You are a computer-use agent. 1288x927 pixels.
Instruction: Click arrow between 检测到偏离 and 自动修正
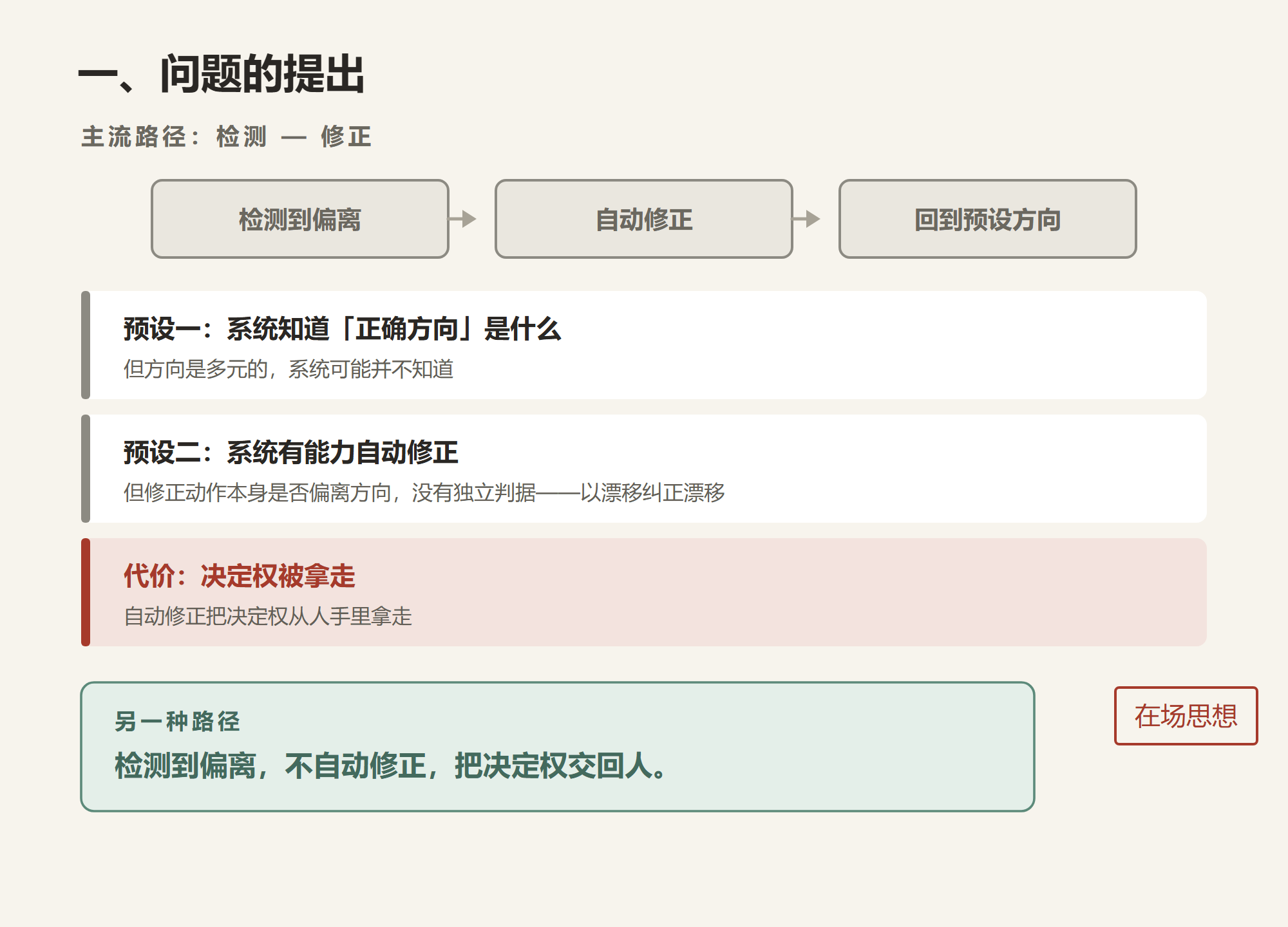pos(462,219)
